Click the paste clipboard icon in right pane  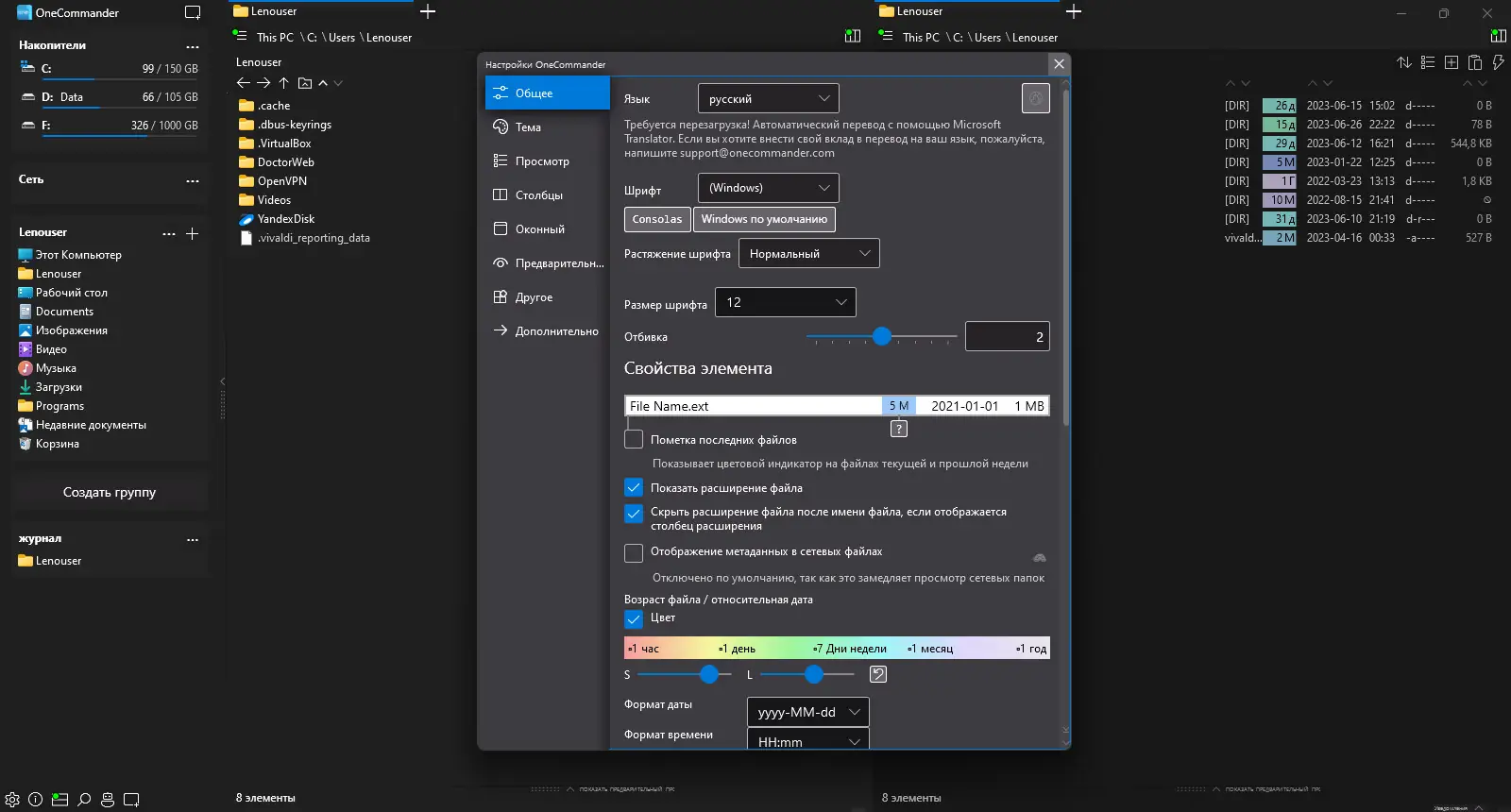pyautogui.click(x=1475, y=62)
